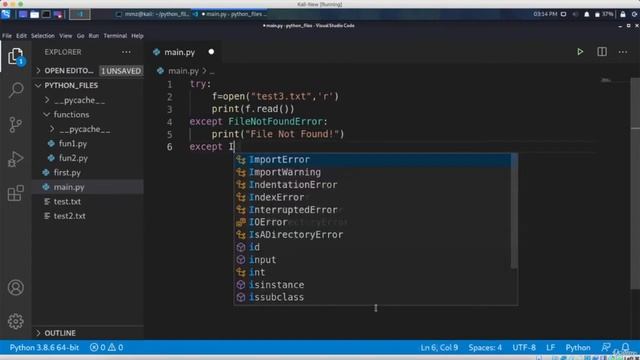Select Python 3.8.6 64-bit interpreter
The height and width of the screenshot is (360, 640).
coord(44,348)
